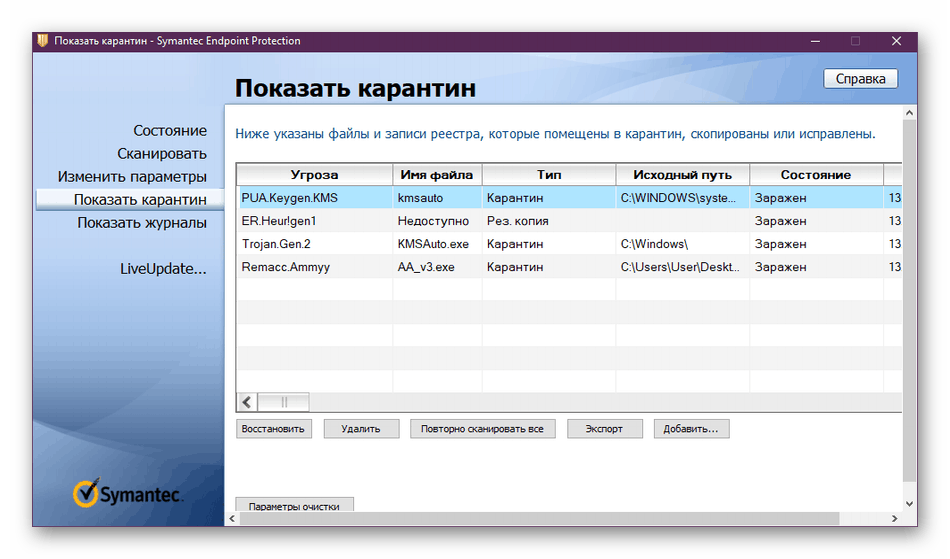Screen dimensions: 950x559
Task: Click the Symantec logo in the sidebar
Action: tap(128, 494)
